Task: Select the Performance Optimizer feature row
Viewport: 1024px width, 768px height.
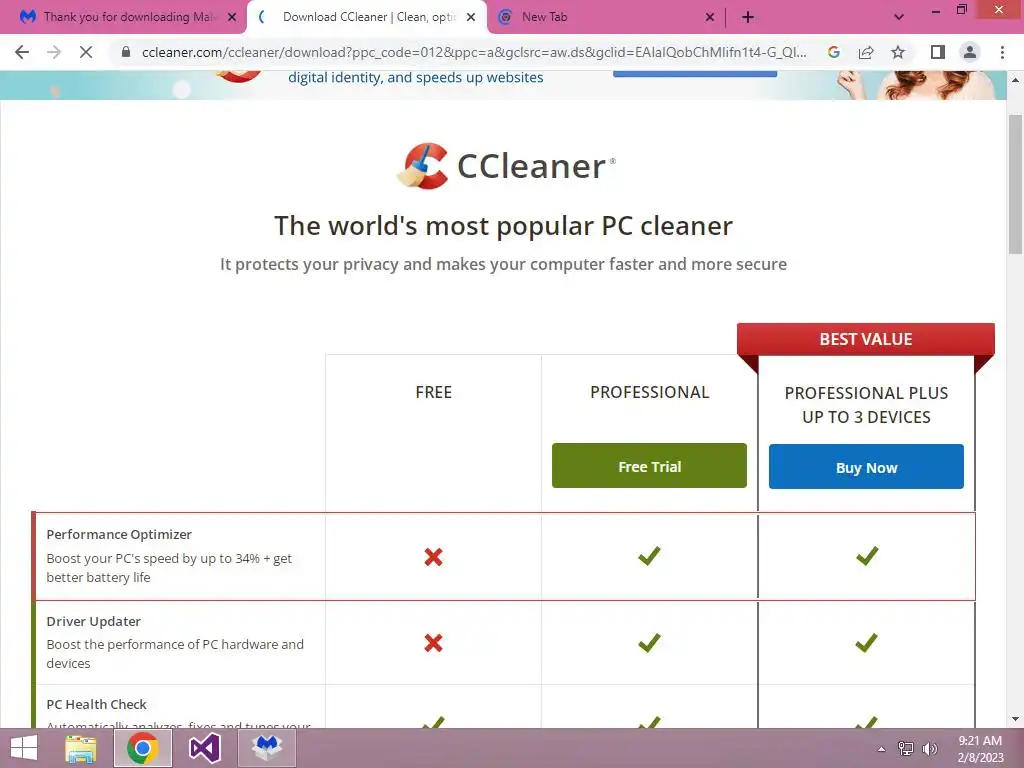Action: coord(504,556)
